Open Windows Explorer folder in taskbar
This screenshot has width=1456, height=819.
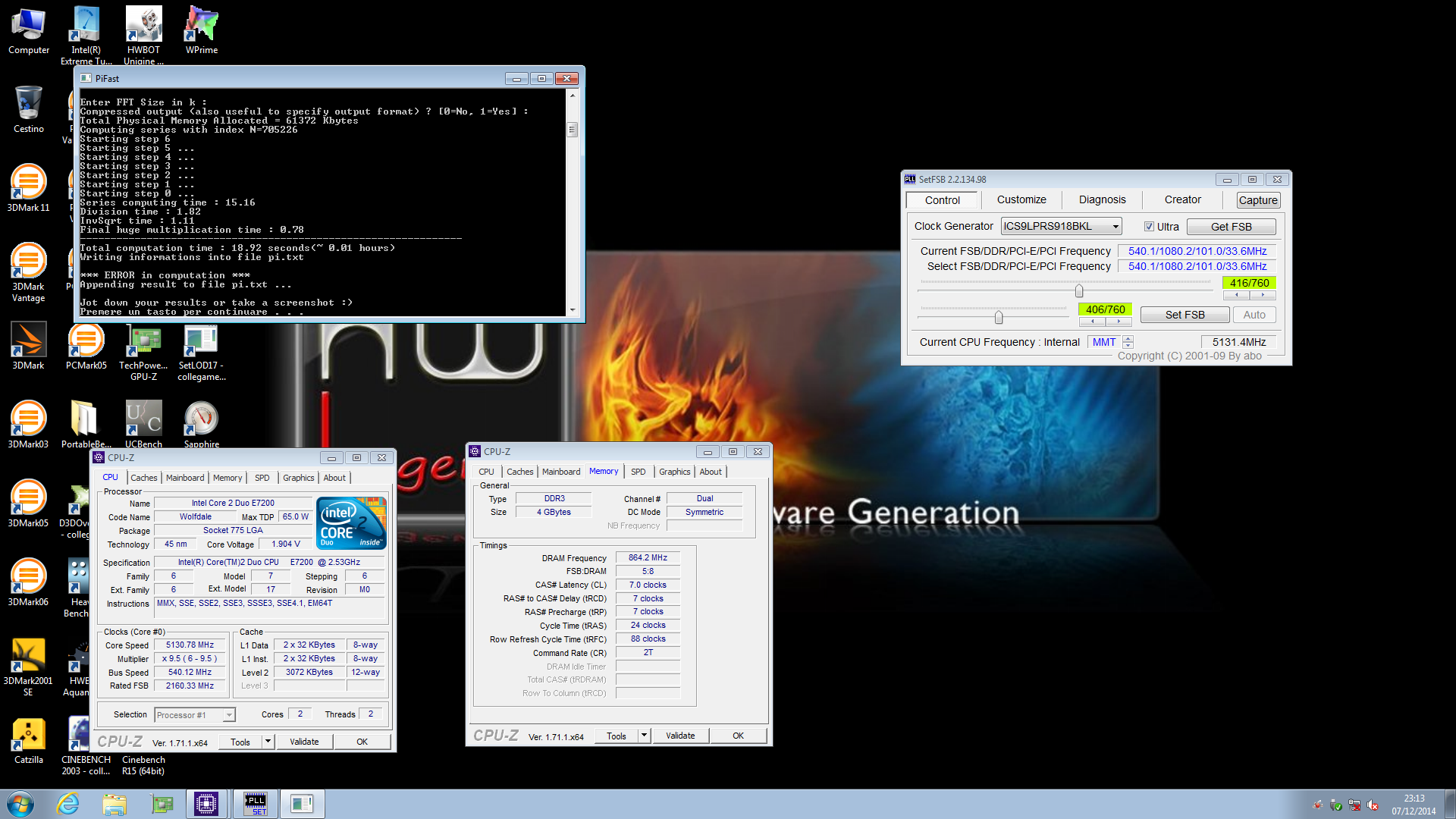(115, 804)
